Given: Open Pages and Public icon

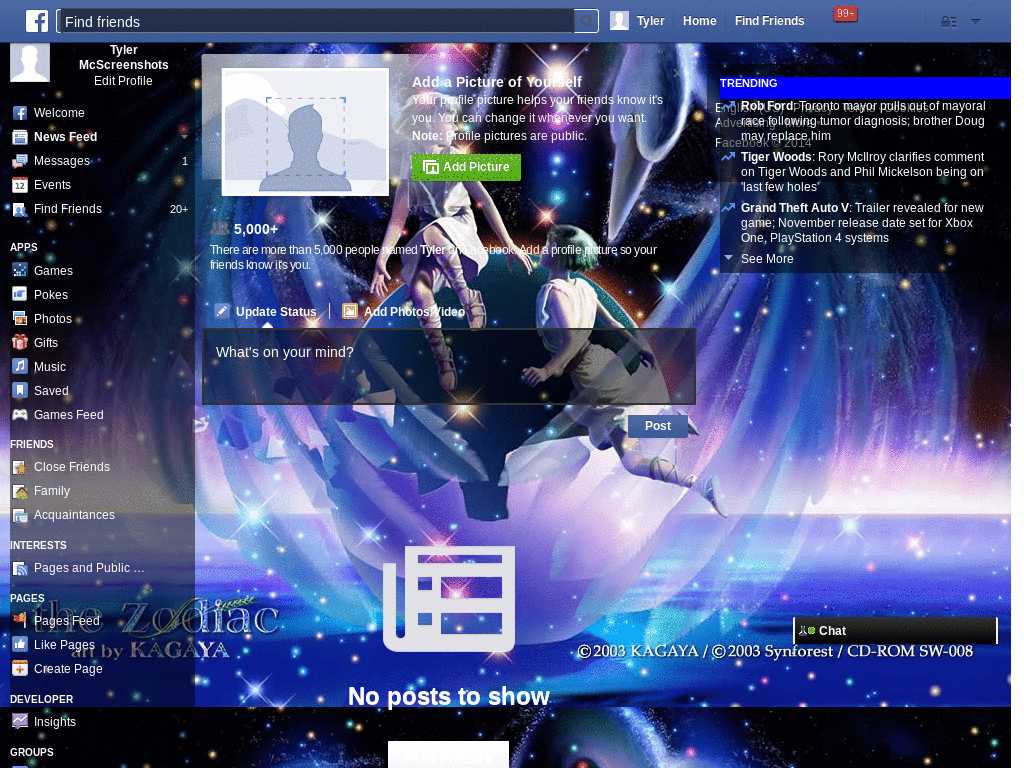Looking at the screenshot, I should (20, 568).
